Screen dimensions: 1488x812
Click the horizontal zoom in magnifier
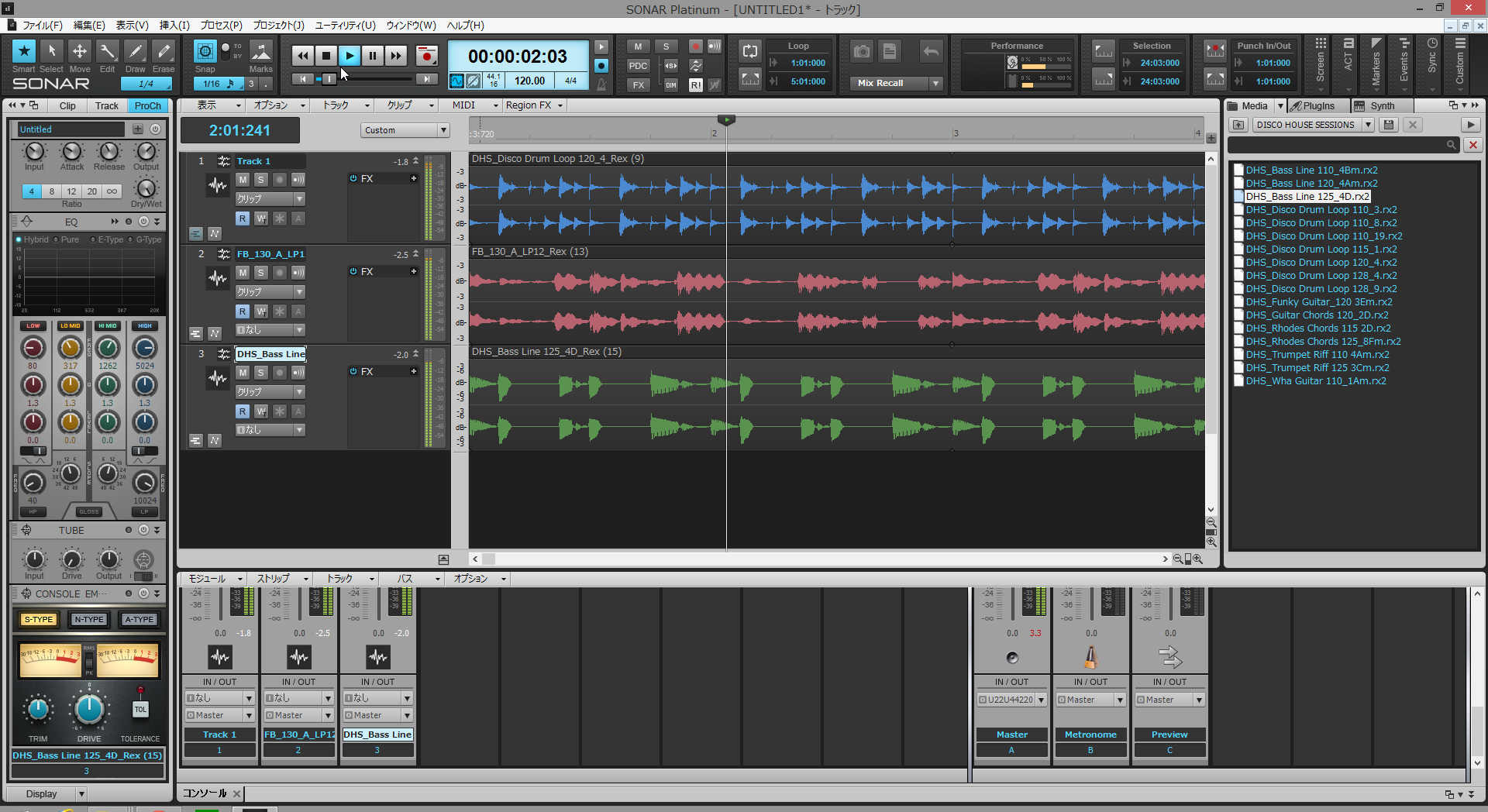click(x=1198, y=559)
